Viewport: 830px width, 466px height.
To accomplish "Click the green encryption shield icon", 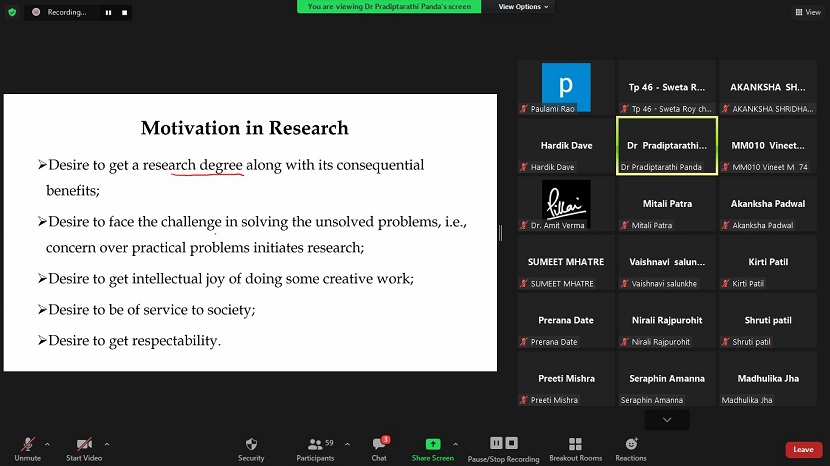I will [x=12, y=12].
